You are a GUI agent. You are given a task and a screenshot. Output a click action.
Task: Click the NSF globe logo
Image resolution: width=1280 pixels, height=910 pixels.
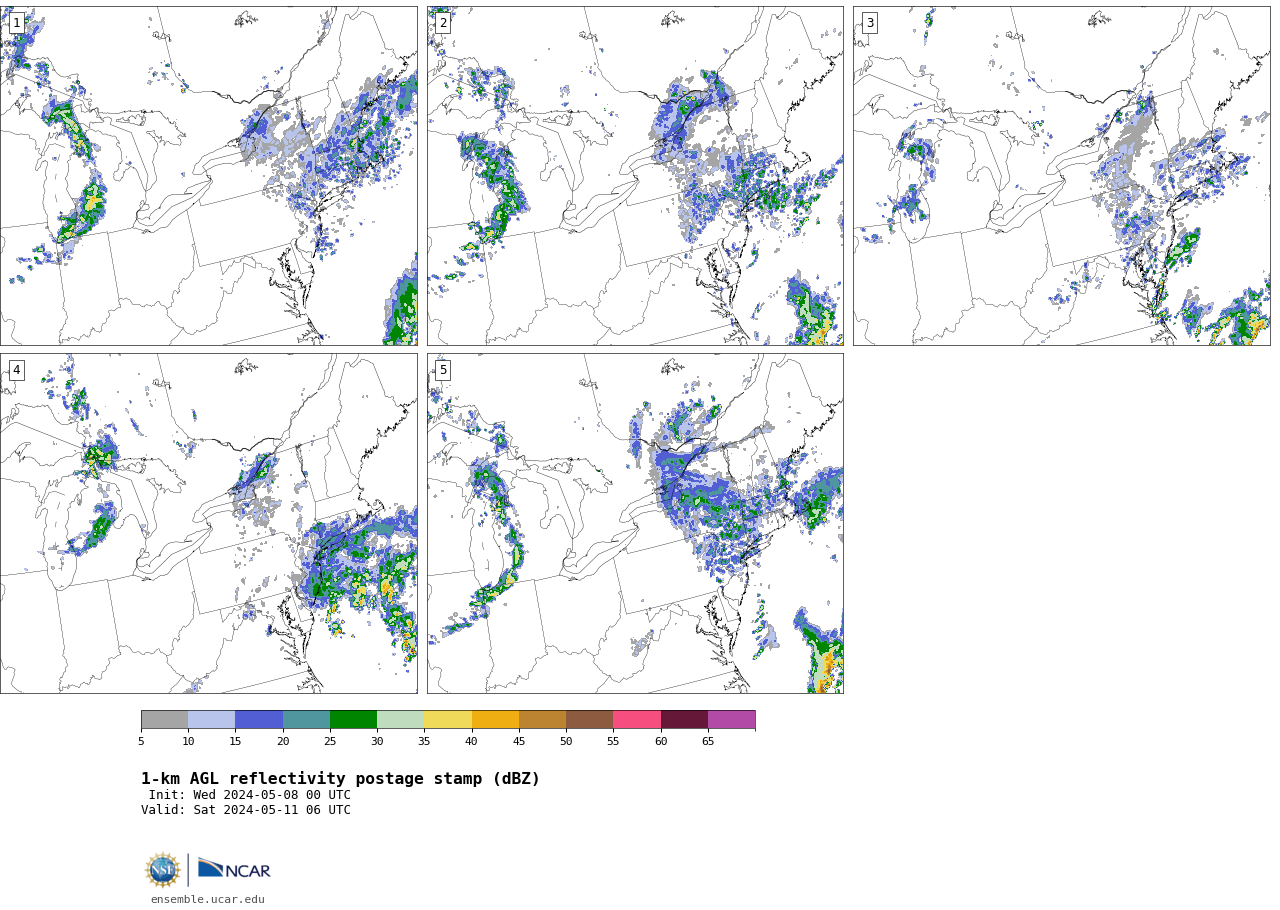(163, 870)
